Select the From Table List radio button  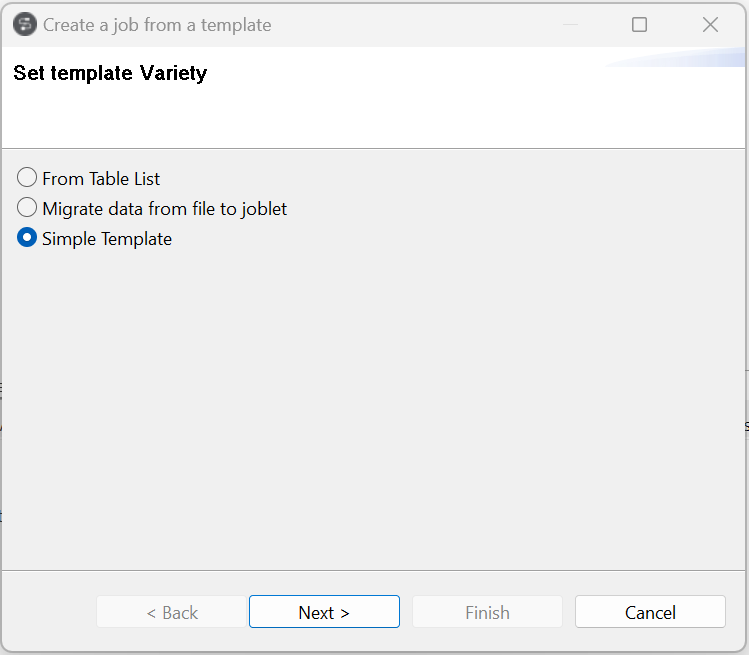(27, 179)
